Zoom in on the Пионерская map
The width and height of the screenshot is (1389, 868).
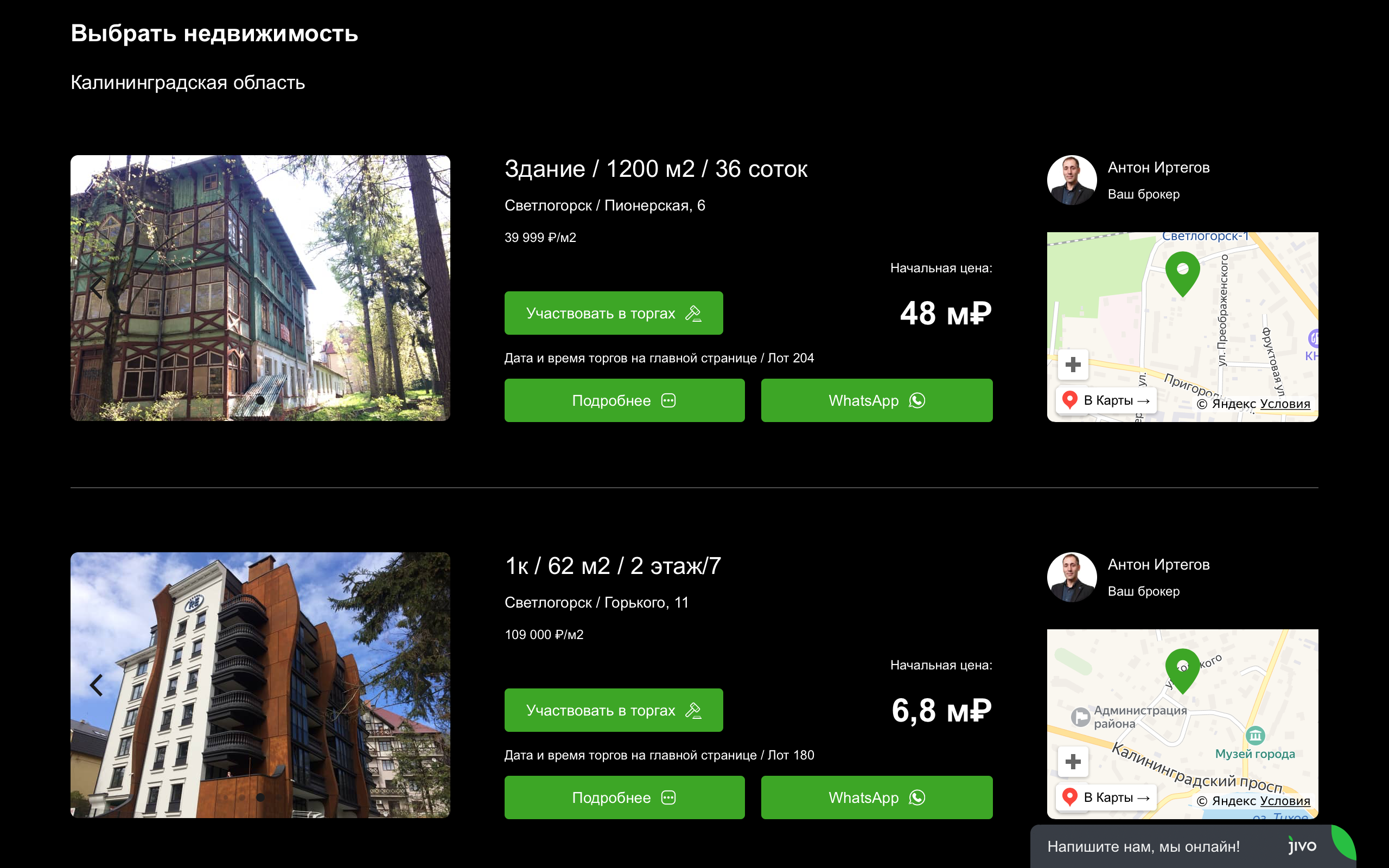point(1073,365)
